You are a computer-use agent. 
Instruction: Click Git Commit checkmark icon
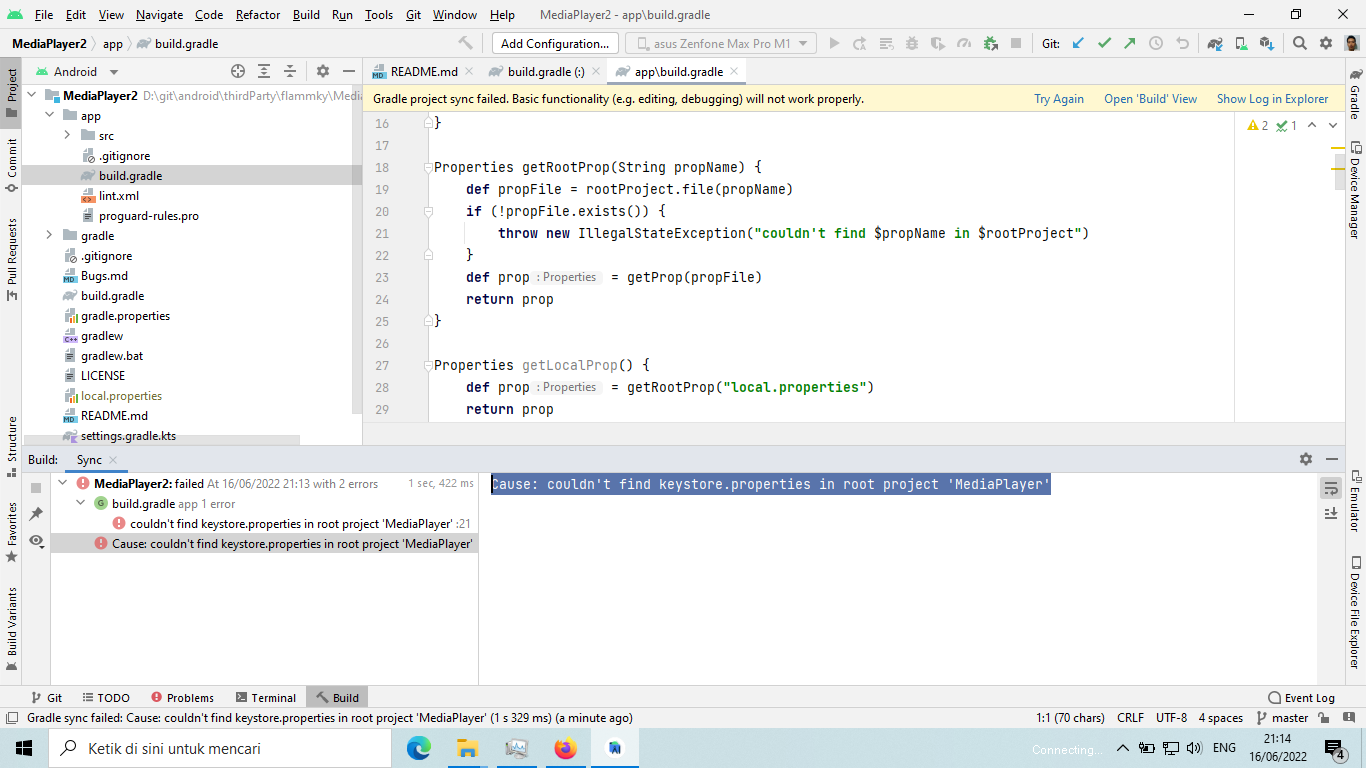pyautogui.click(x=1104, y=43)
